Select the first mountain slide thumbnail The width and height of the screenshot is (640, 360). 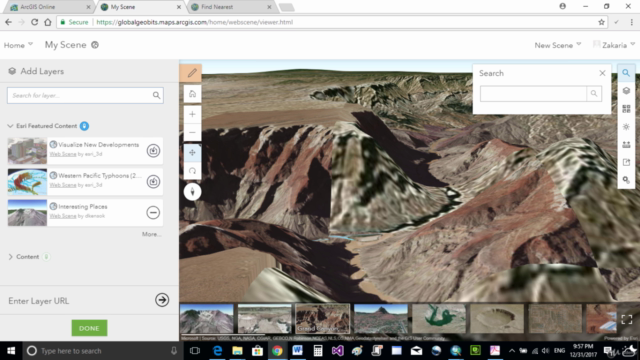coord(207,318)
